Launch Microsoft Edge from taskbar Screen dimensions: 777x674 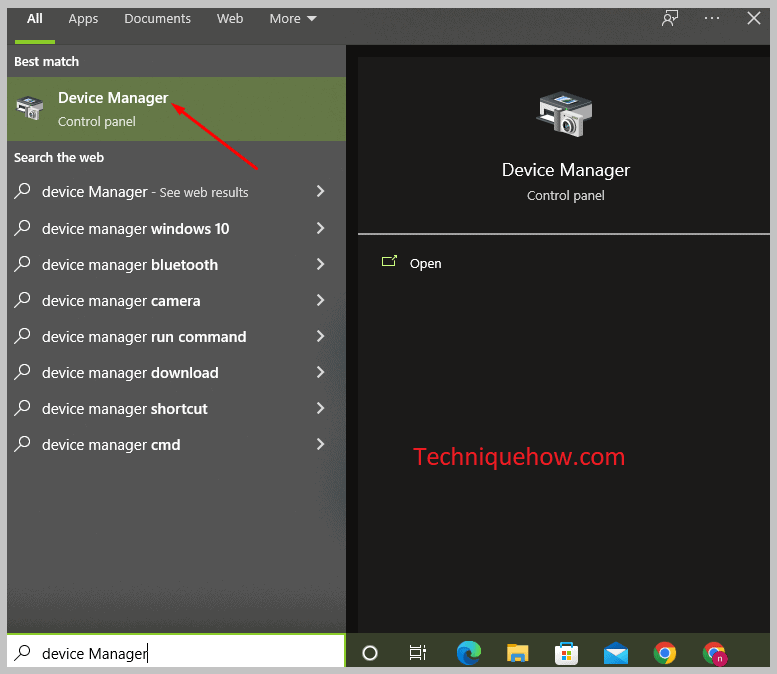pyautogui.click(x=468, y=653)
